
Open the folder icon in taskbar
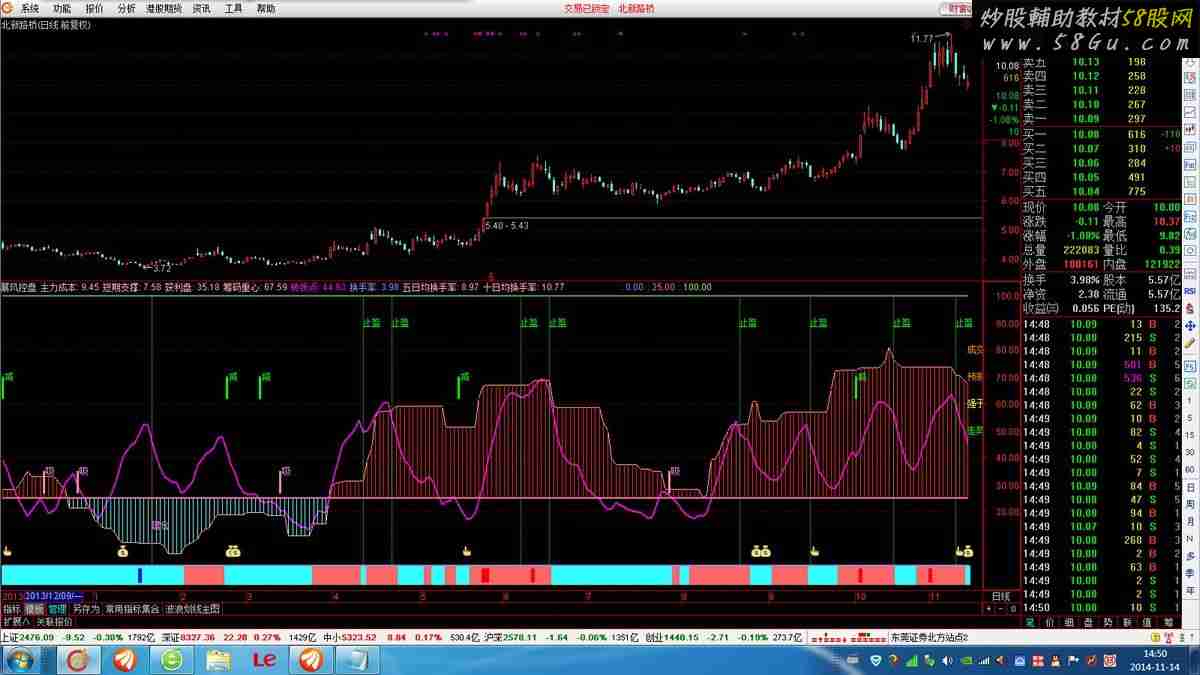(x=218, y=660)
